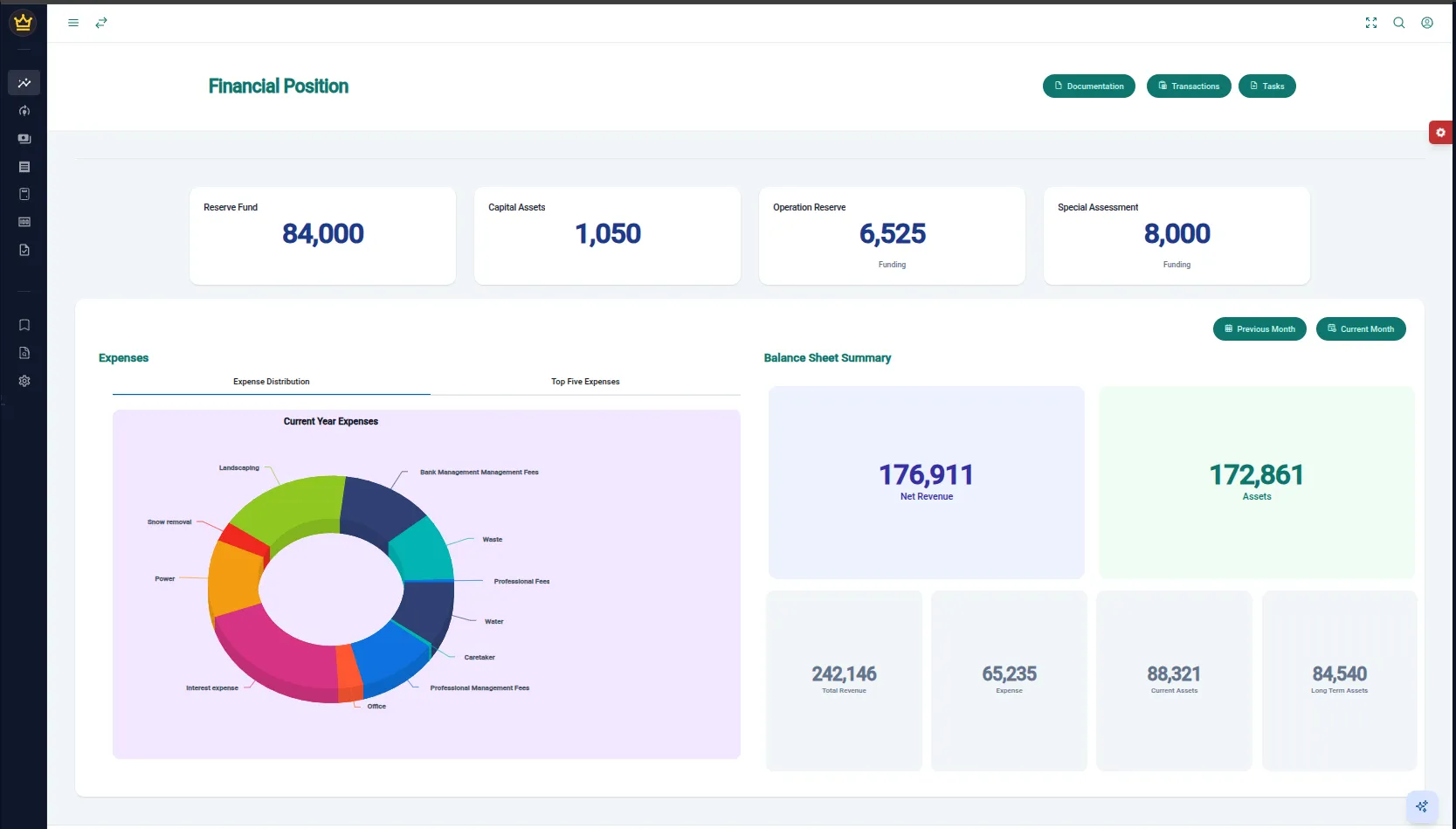Open the global search icon in the header
The image size is (1456, 829).
(1399, 23)
